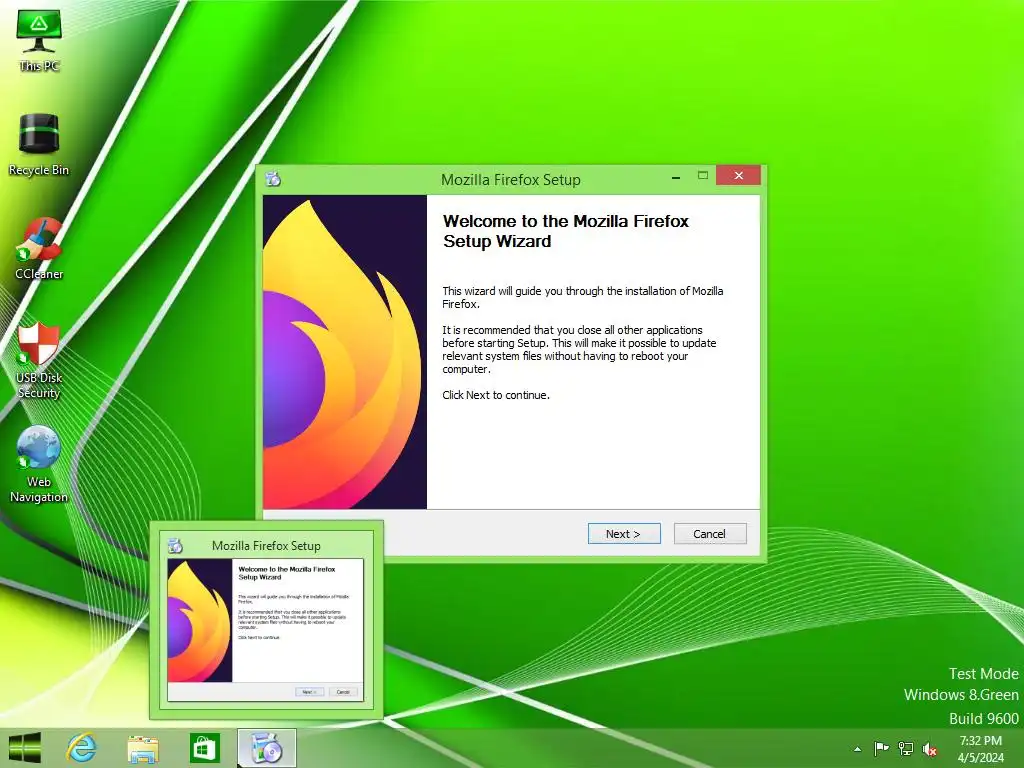Screen dimensions: 1024x768
Task: Click the 'Click Next to continue.' text
Action: pyautogui.click(x=496, y=395)
